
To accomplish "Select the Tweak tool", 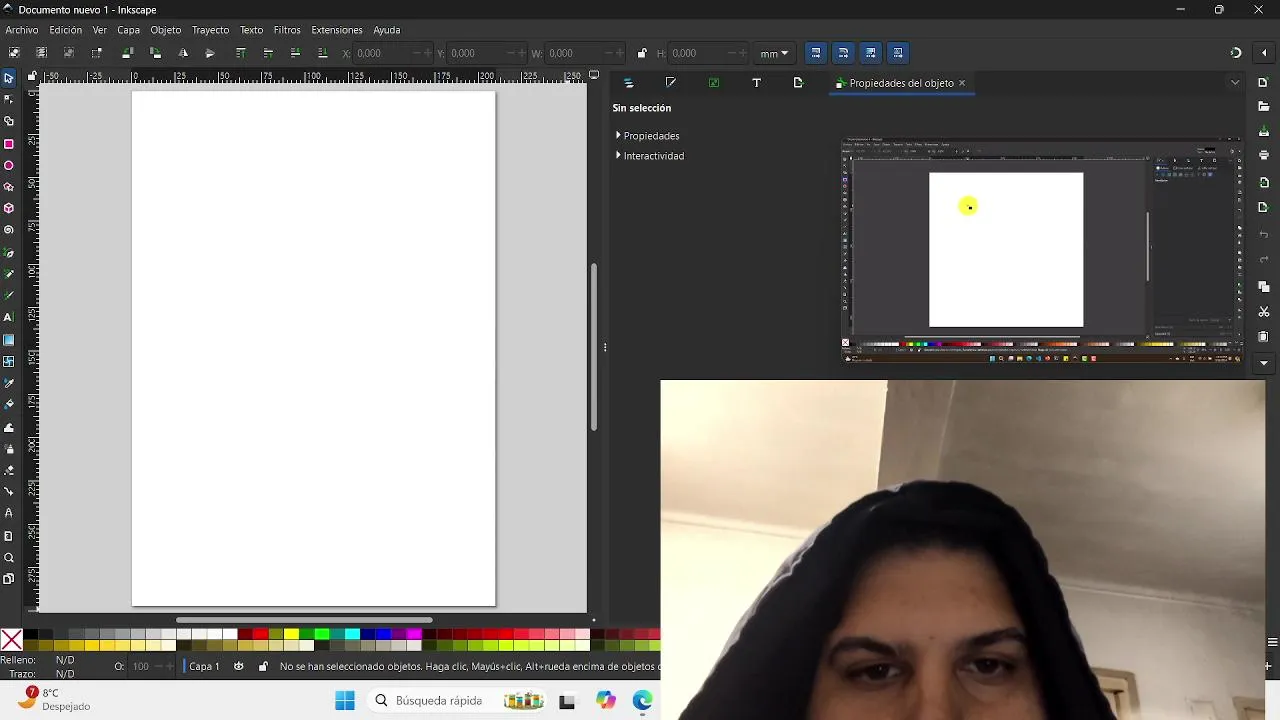I will (9, 427).
